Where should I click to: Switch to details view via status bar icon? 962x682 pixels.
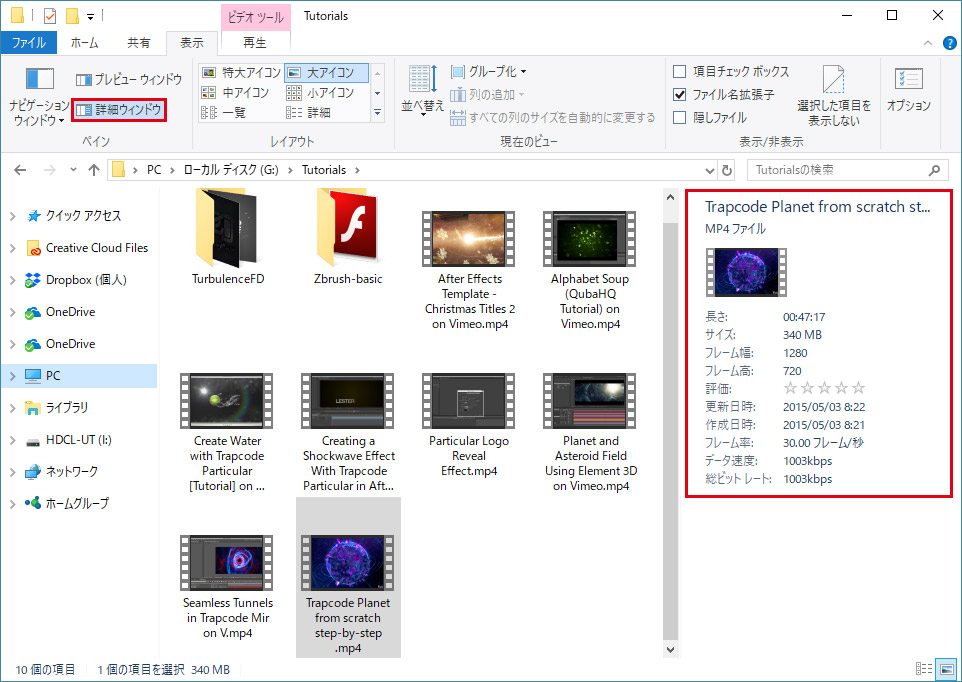(x=923, y=669)
